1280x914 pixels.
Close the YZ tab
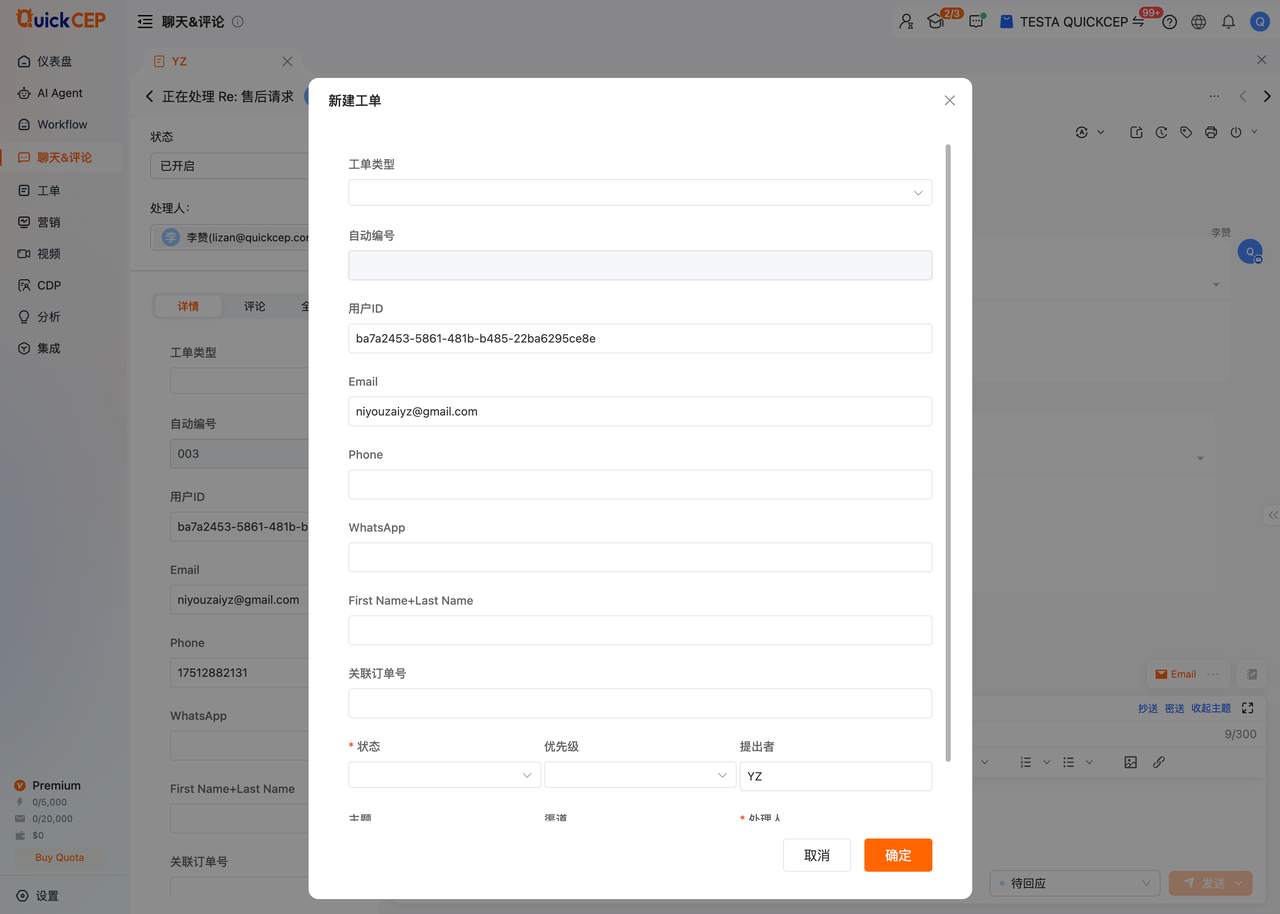[x=287, y=61]
